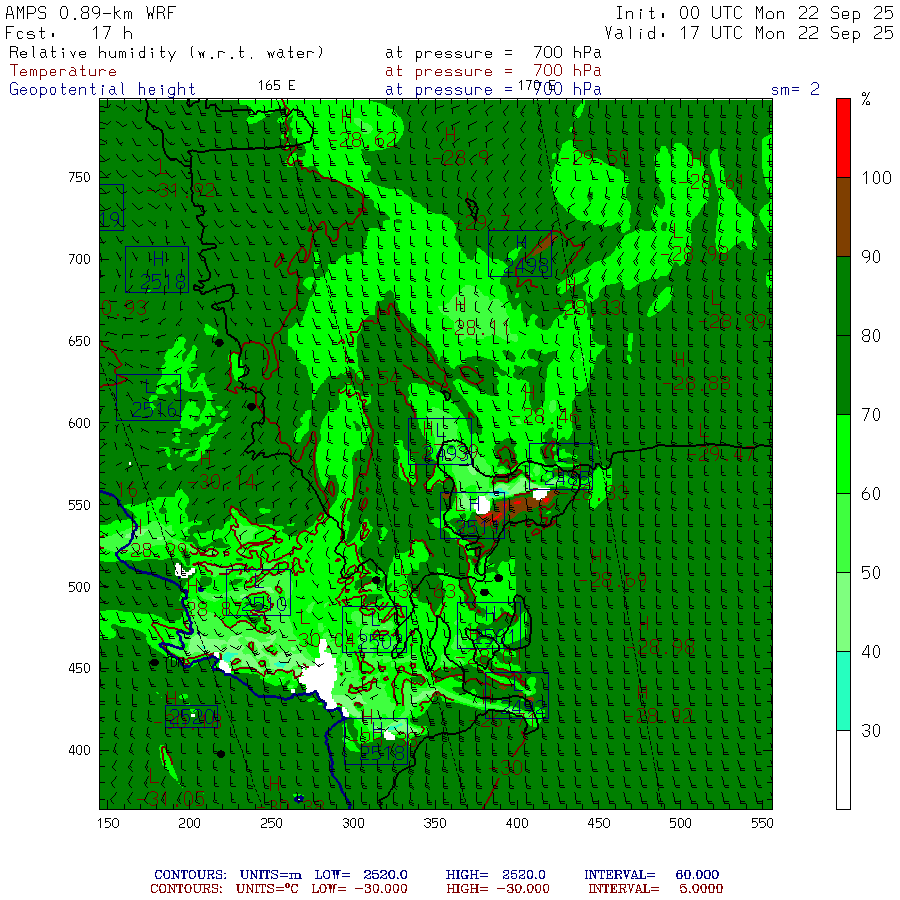
Task: Click the boxed '2510' height label
Action: coord(258,592)
